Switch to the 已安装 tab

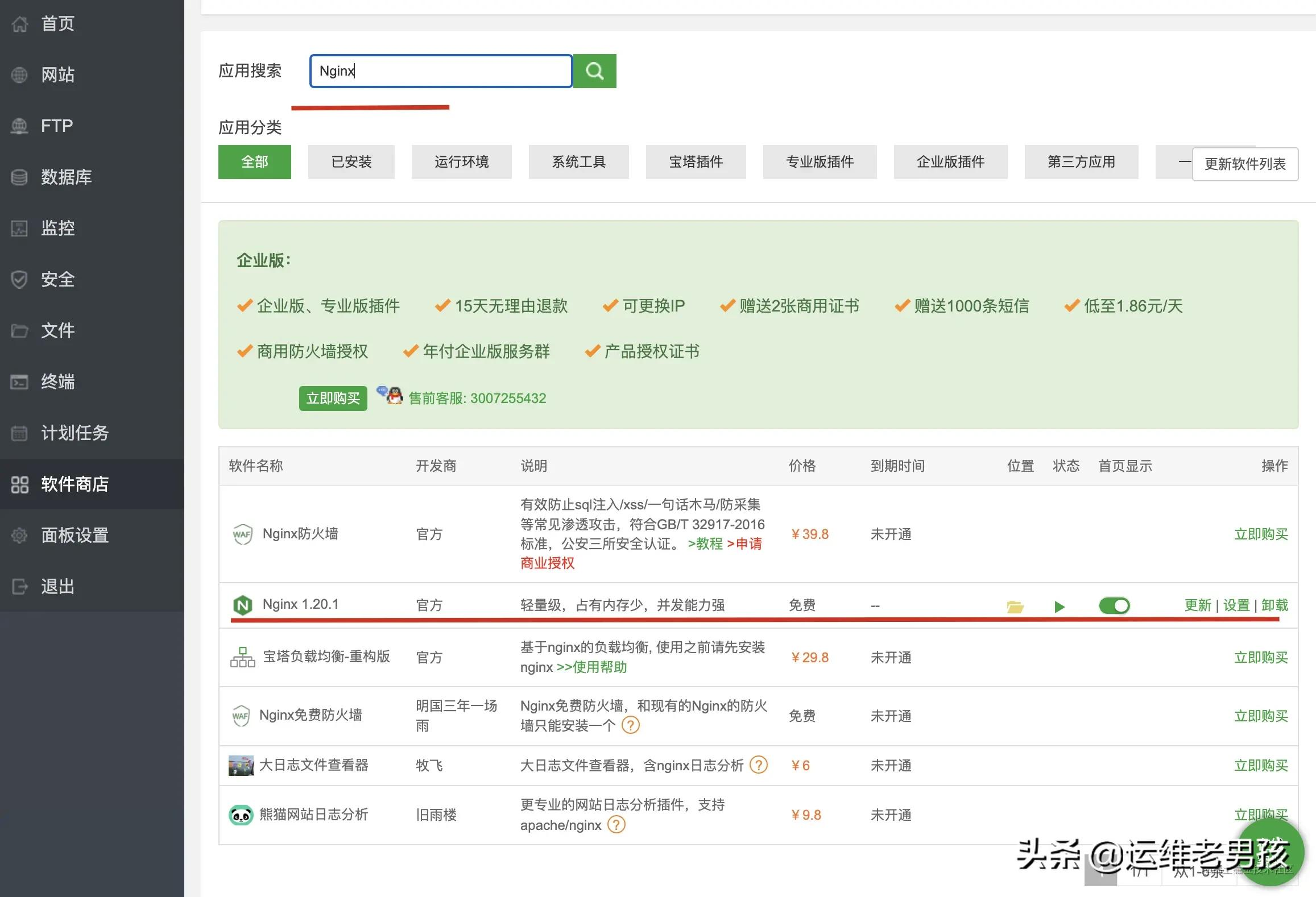pos(351,162)
